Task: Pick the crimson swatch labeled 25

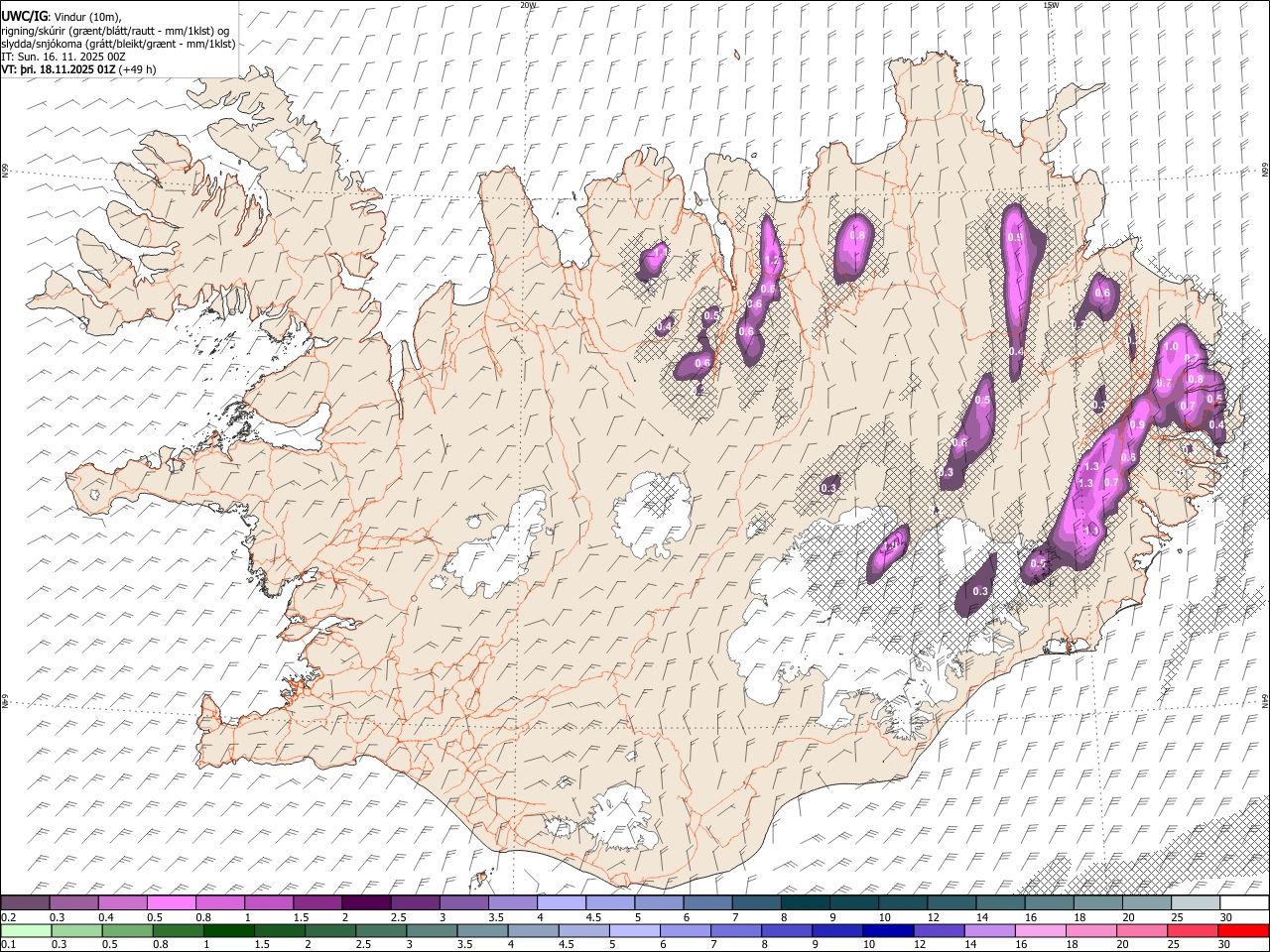Action: click(x=1194, y=930)
